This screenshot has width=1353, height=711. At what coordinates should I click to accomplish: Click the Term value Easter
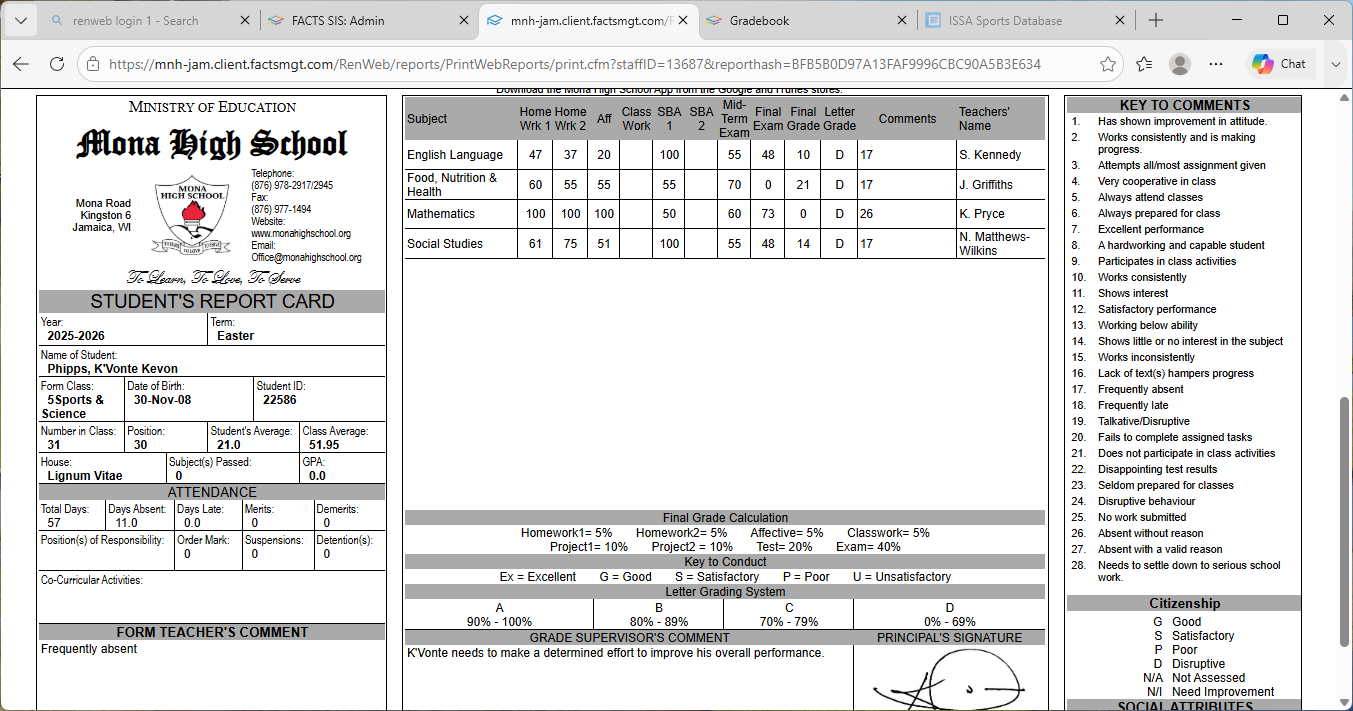tap(236, 336)
